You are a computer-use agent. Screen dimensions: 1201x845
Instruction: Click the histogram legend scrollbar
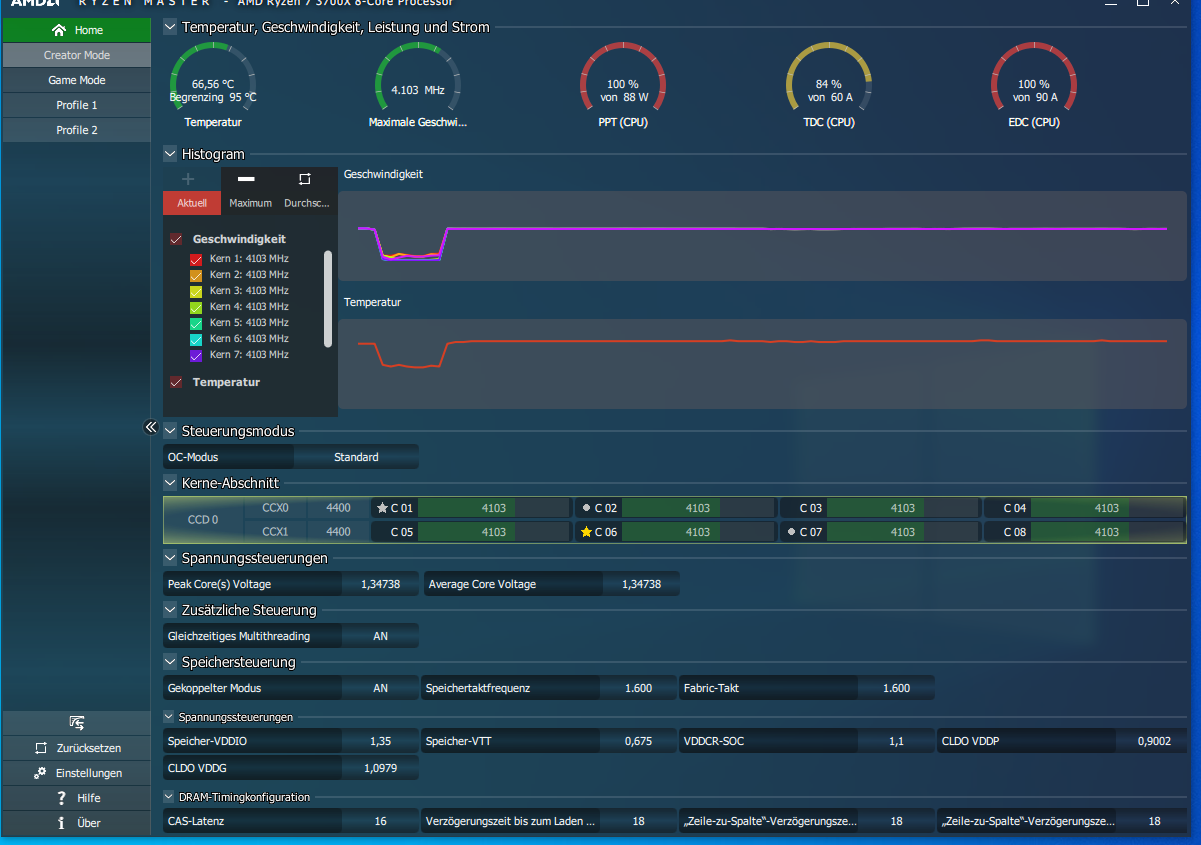coord(328,299)
